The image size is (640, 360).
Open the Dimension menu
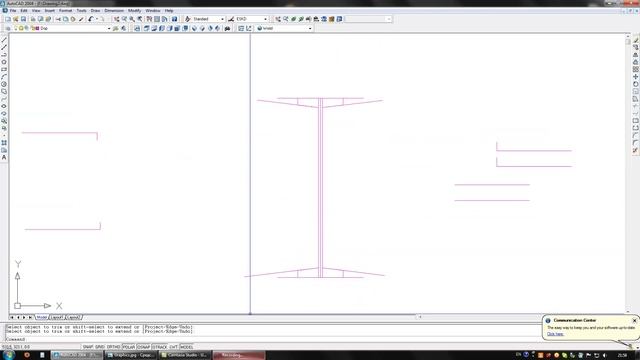(114, 11)
